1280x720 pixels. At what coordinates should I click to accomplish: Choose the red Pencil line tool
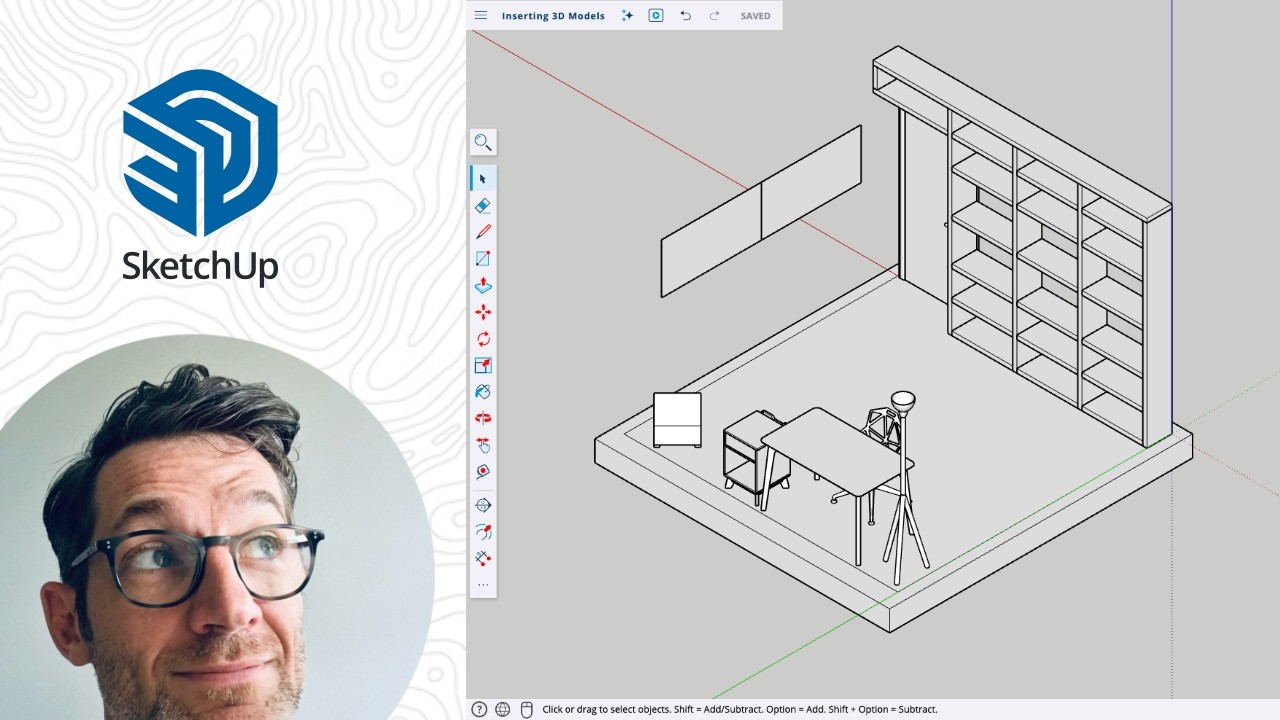[x=483, y=232]
